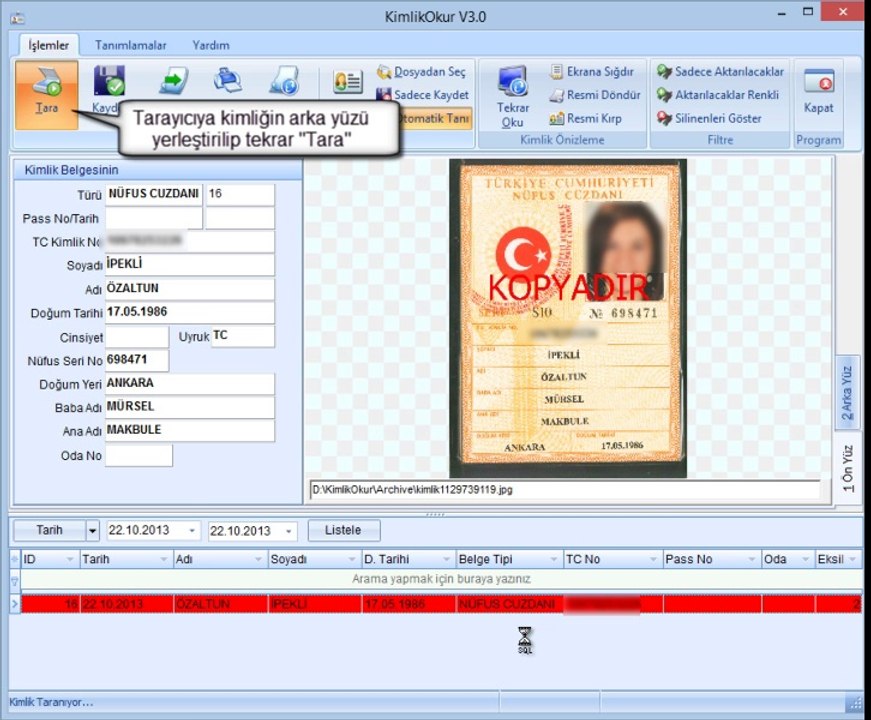Click the ID card icon
This screenshot has height=720, width=871.
point(348,82)
